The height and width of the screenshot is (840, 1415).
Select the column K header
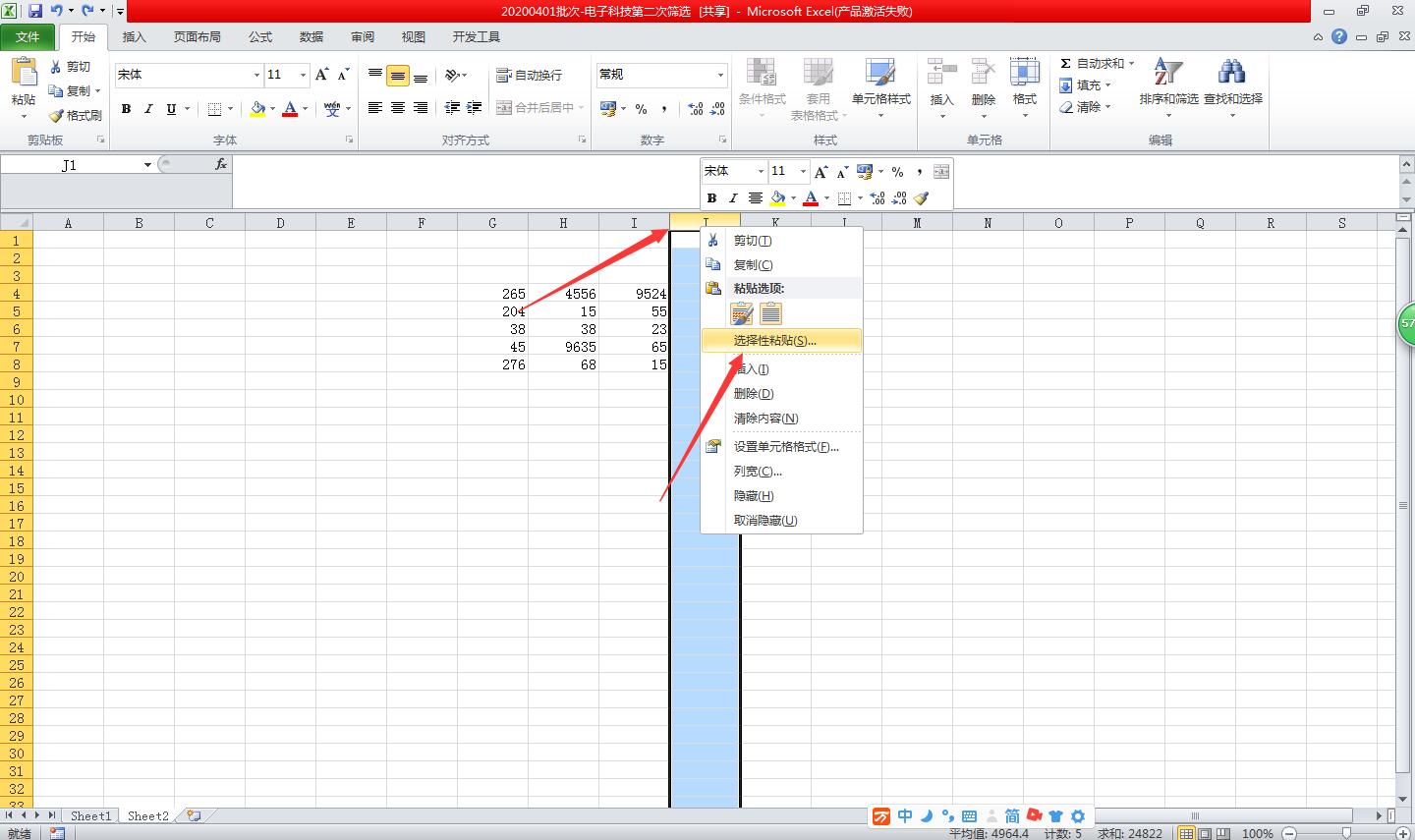775,223
